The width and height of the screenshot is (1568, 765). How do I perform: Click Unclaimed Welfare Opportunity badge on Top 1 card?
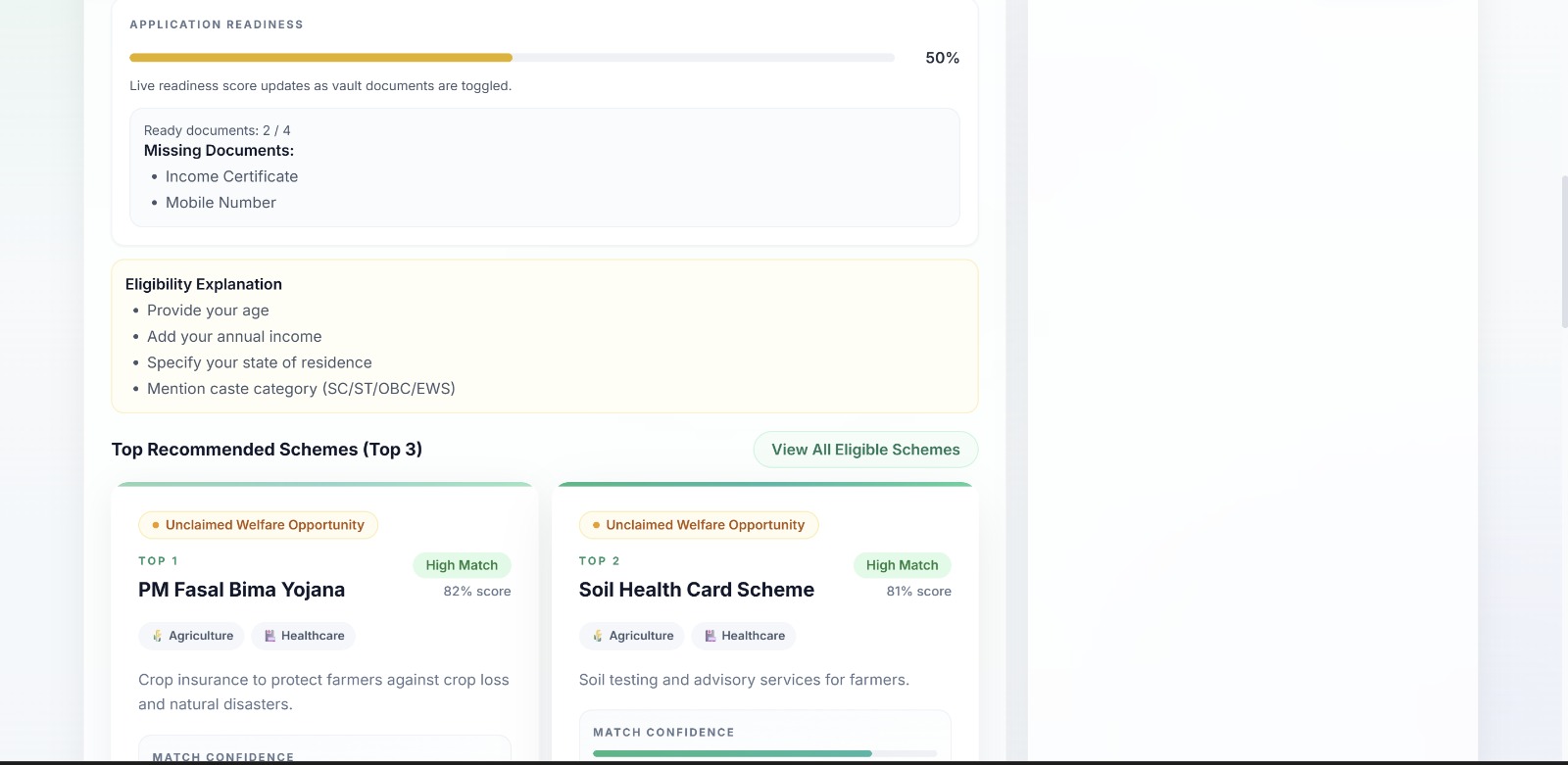[258, 525]
